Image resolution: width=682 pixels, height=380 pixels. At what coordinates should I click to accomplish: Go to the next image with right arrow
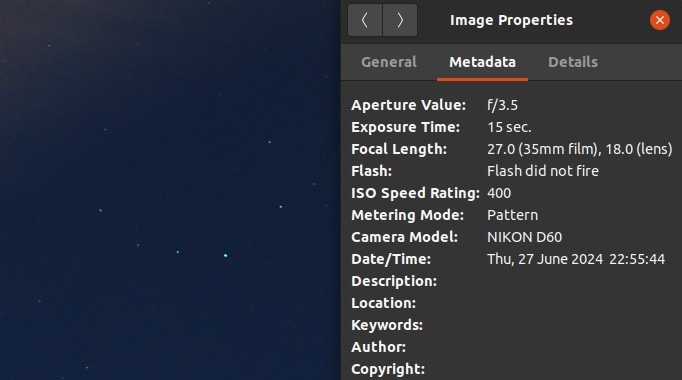(x=400, y=20)
